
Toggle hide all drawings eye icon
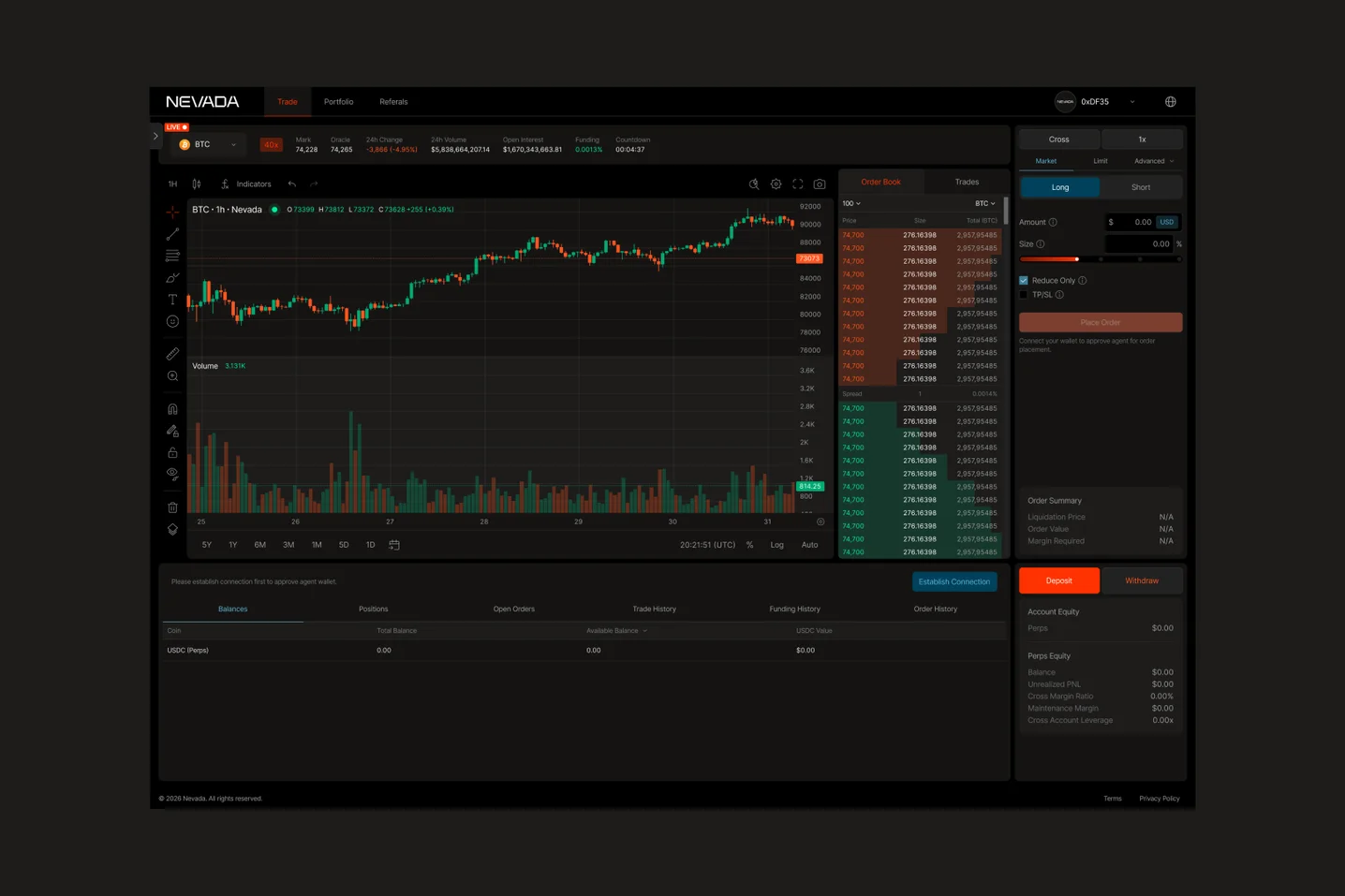pos(172,475)
